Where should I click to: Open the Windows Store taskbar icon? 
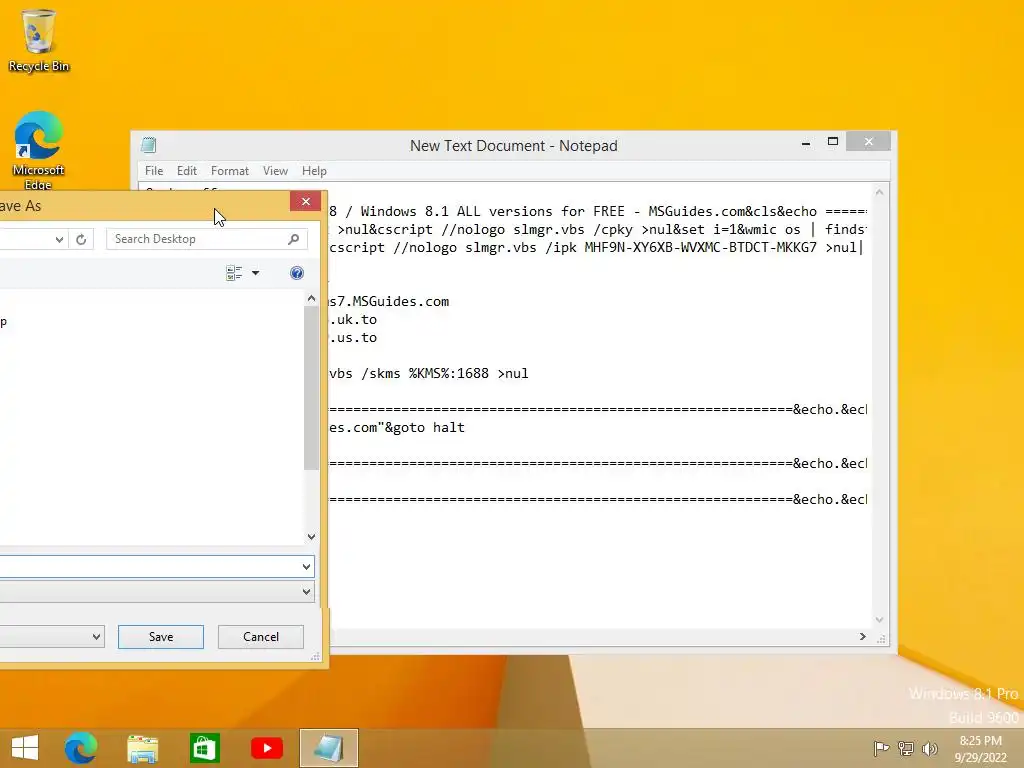204,748
